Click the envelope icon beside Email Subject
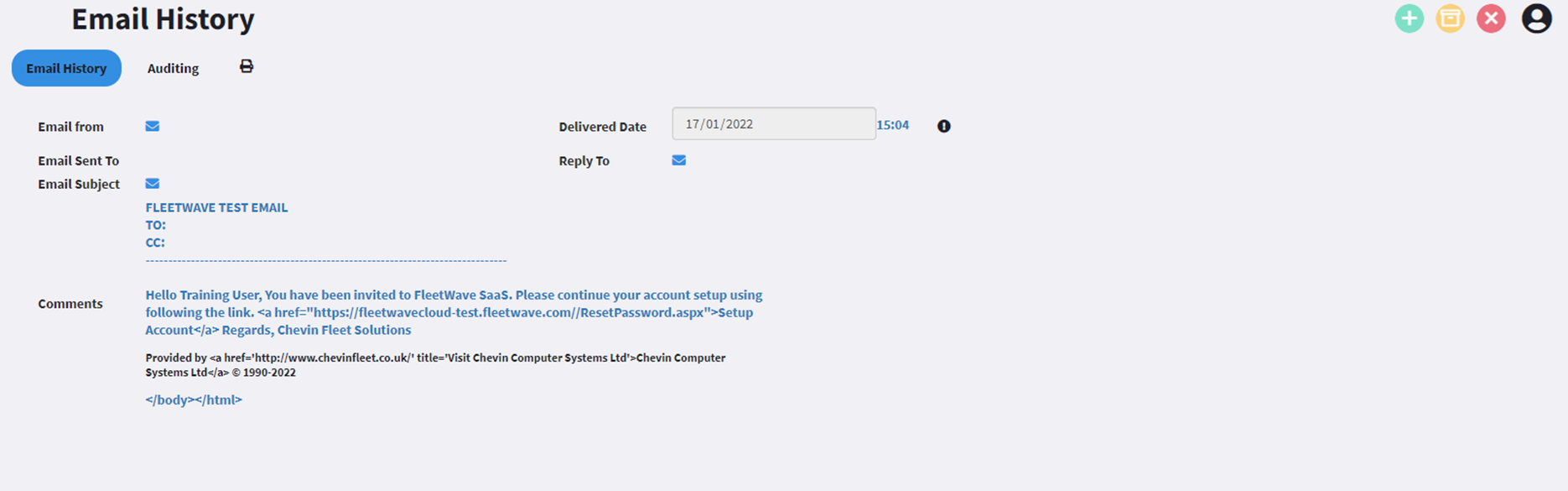The width and height of the screenshot is (1568, 491). point(153,183)
